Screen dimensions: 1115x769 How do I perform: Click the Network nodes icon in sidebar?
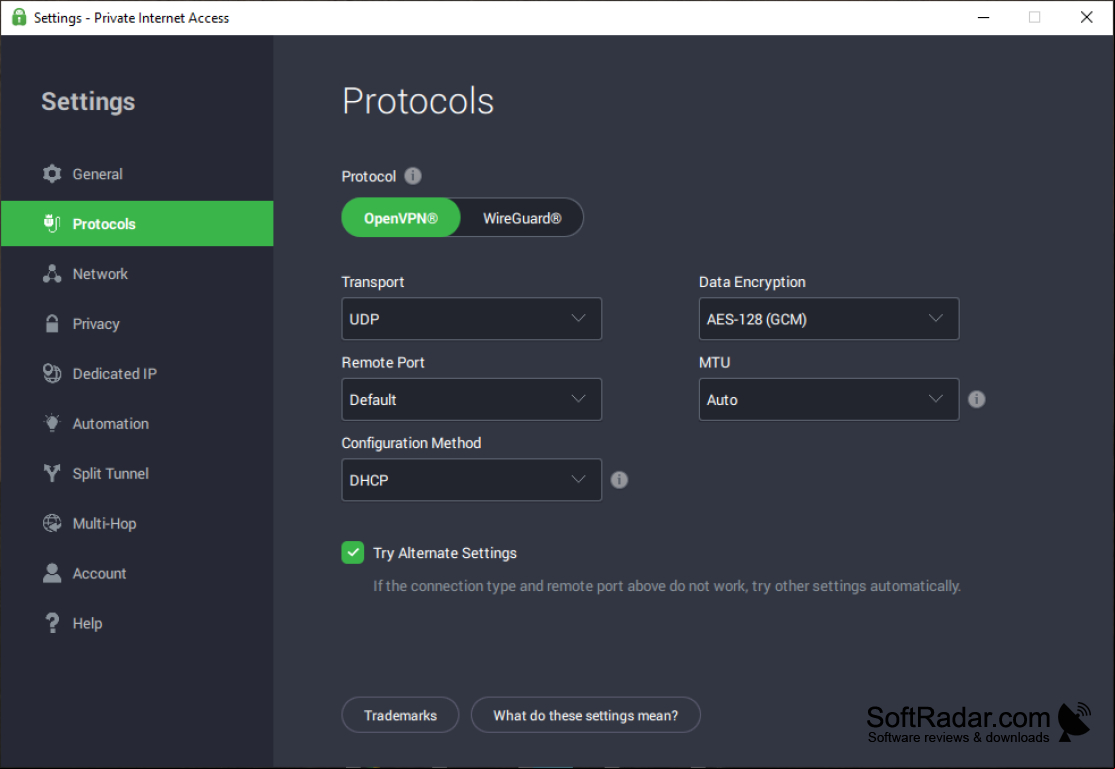tap(52, 274)
